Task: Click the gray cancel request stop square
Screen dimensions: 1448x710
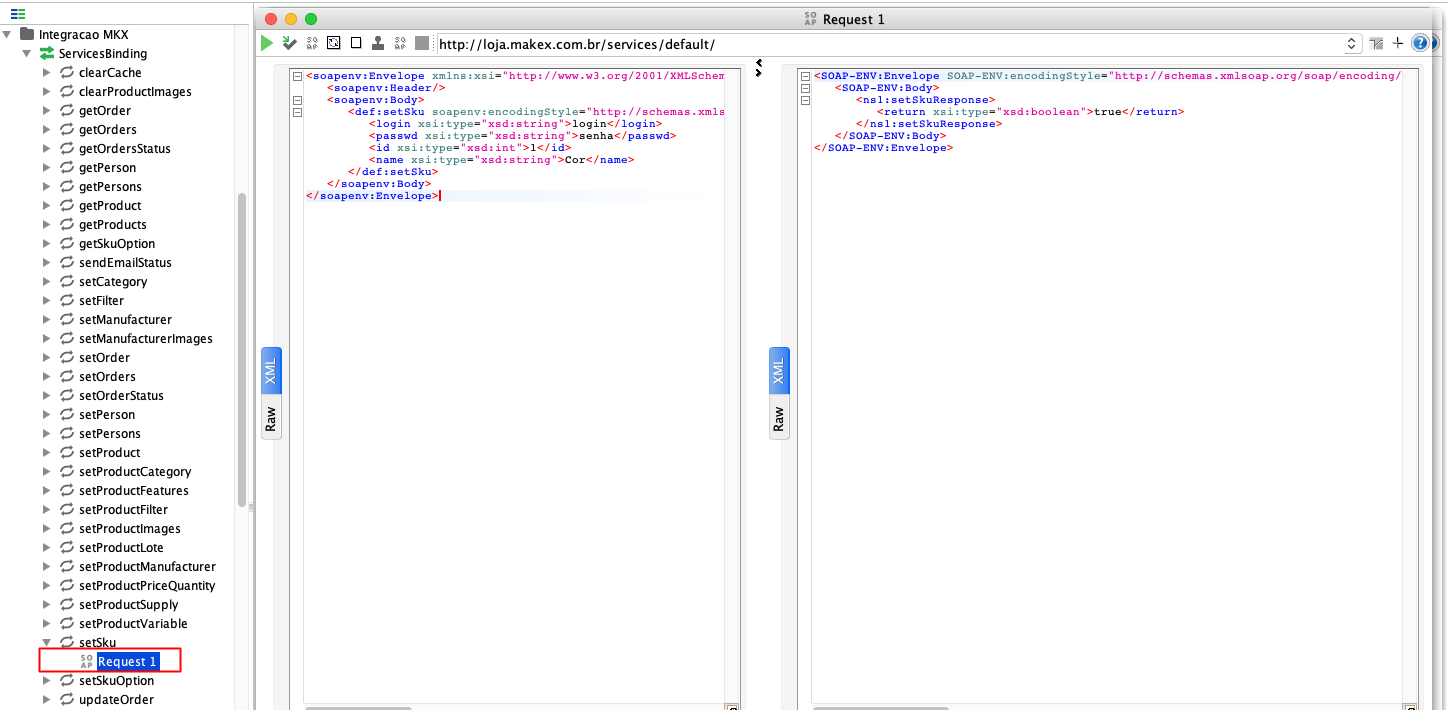Action: (422, 43)
